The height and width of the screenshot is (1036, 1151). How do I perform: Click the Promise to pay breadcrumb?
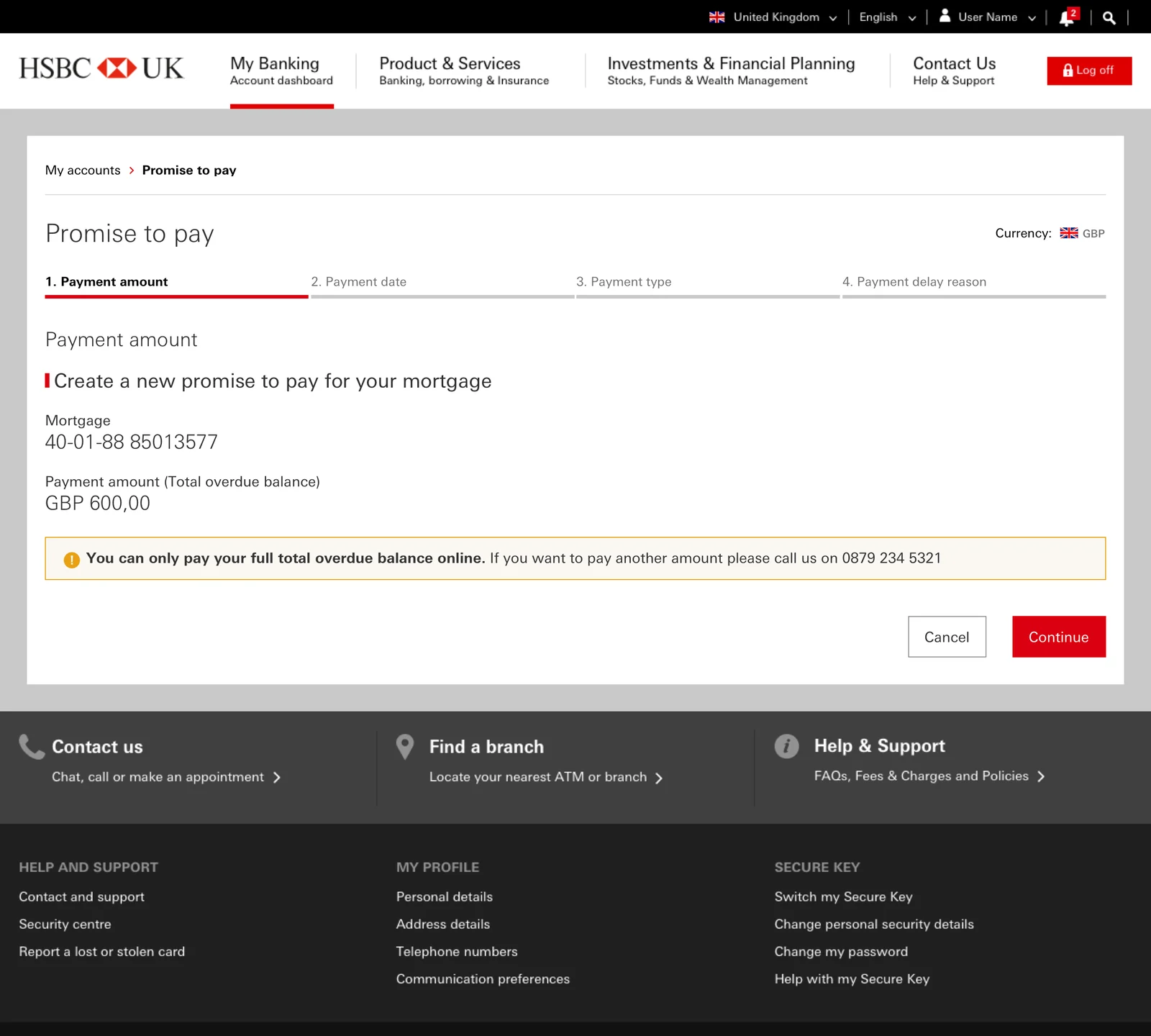(x=189, y=171)
